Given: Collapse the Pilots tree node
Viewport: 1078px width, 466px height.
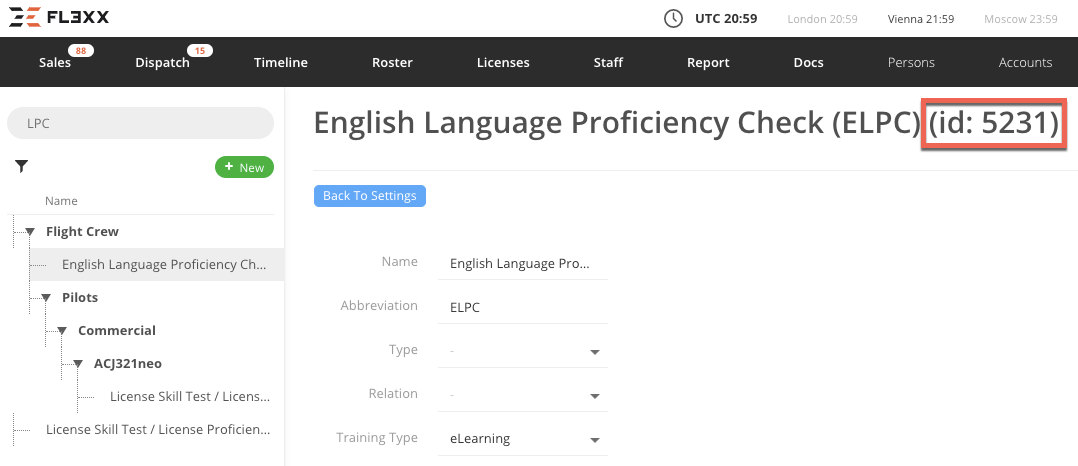Looking at the screenshot, I should pyautogui.click(x=46, y=298).
